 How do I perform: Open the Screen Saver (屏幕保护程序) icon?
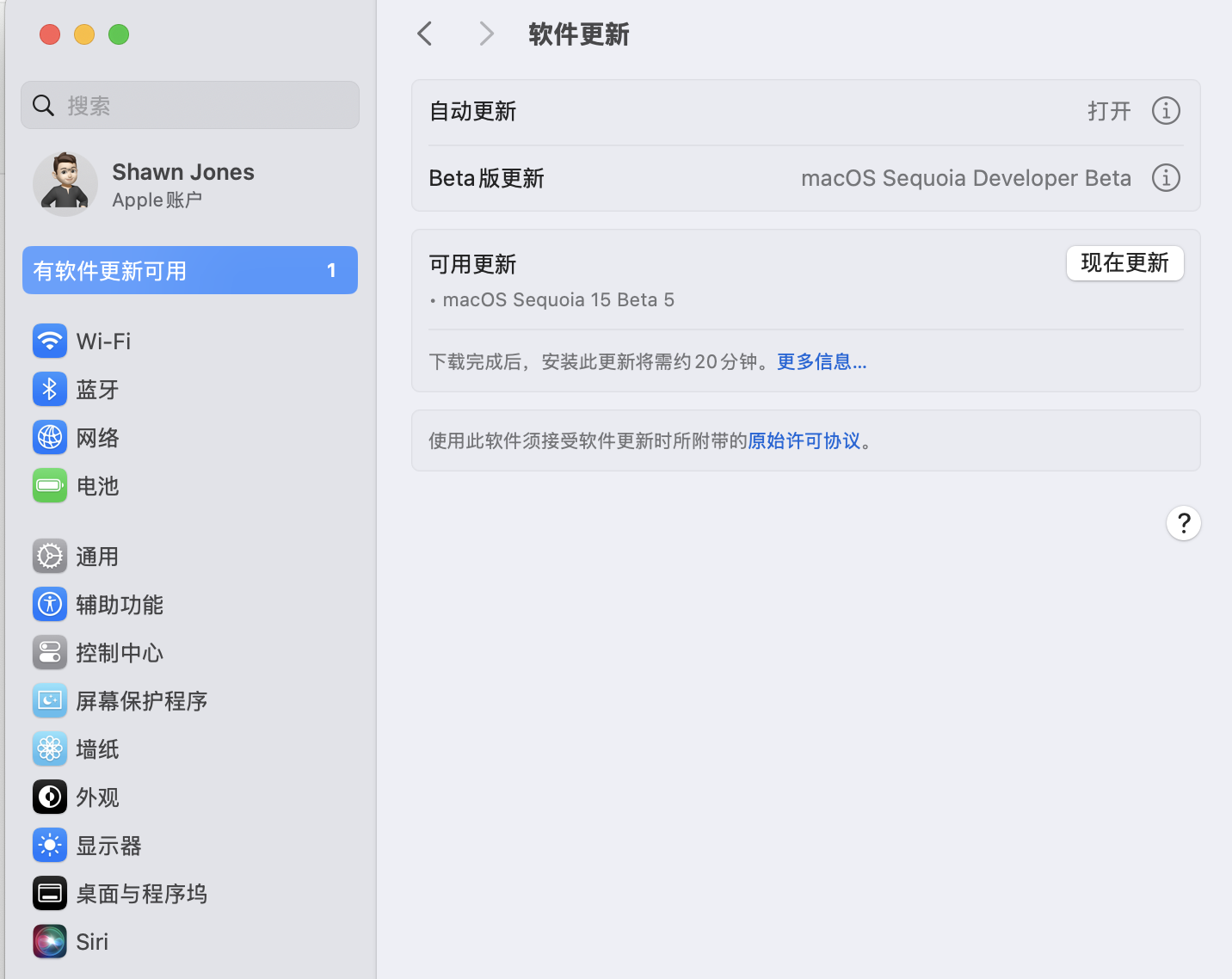pos(50,701)
